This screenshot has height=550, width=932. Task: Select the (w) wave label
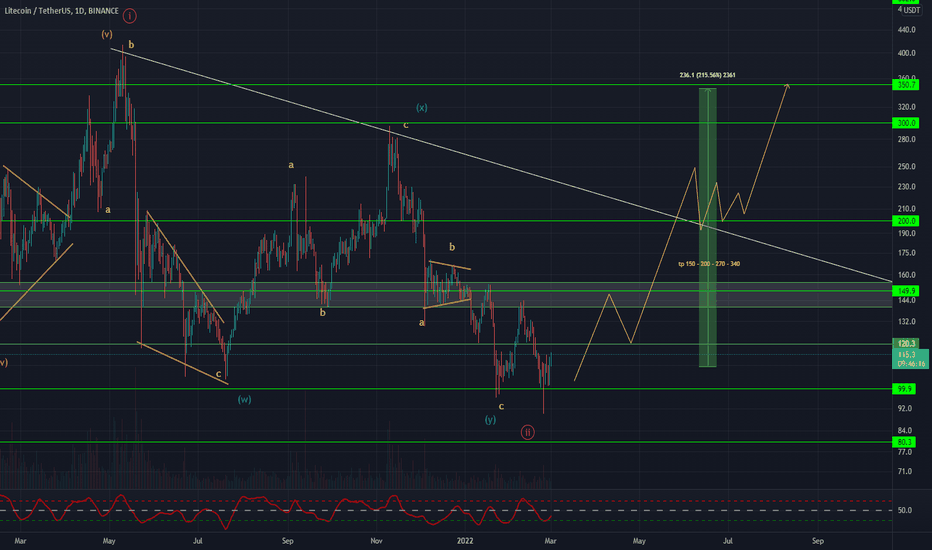(x=244, y=400)
